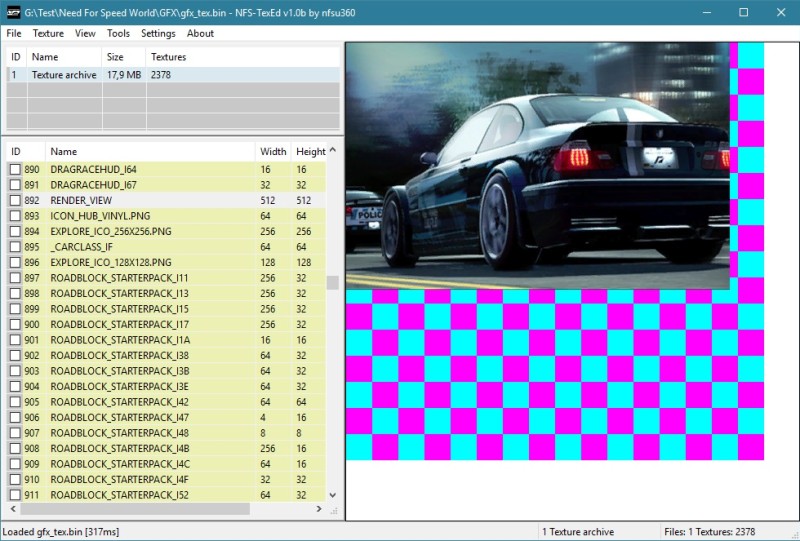Tick checkbox for _CARCLASS_IF
This screenshot has width=800, height=541.
point(15,247)
